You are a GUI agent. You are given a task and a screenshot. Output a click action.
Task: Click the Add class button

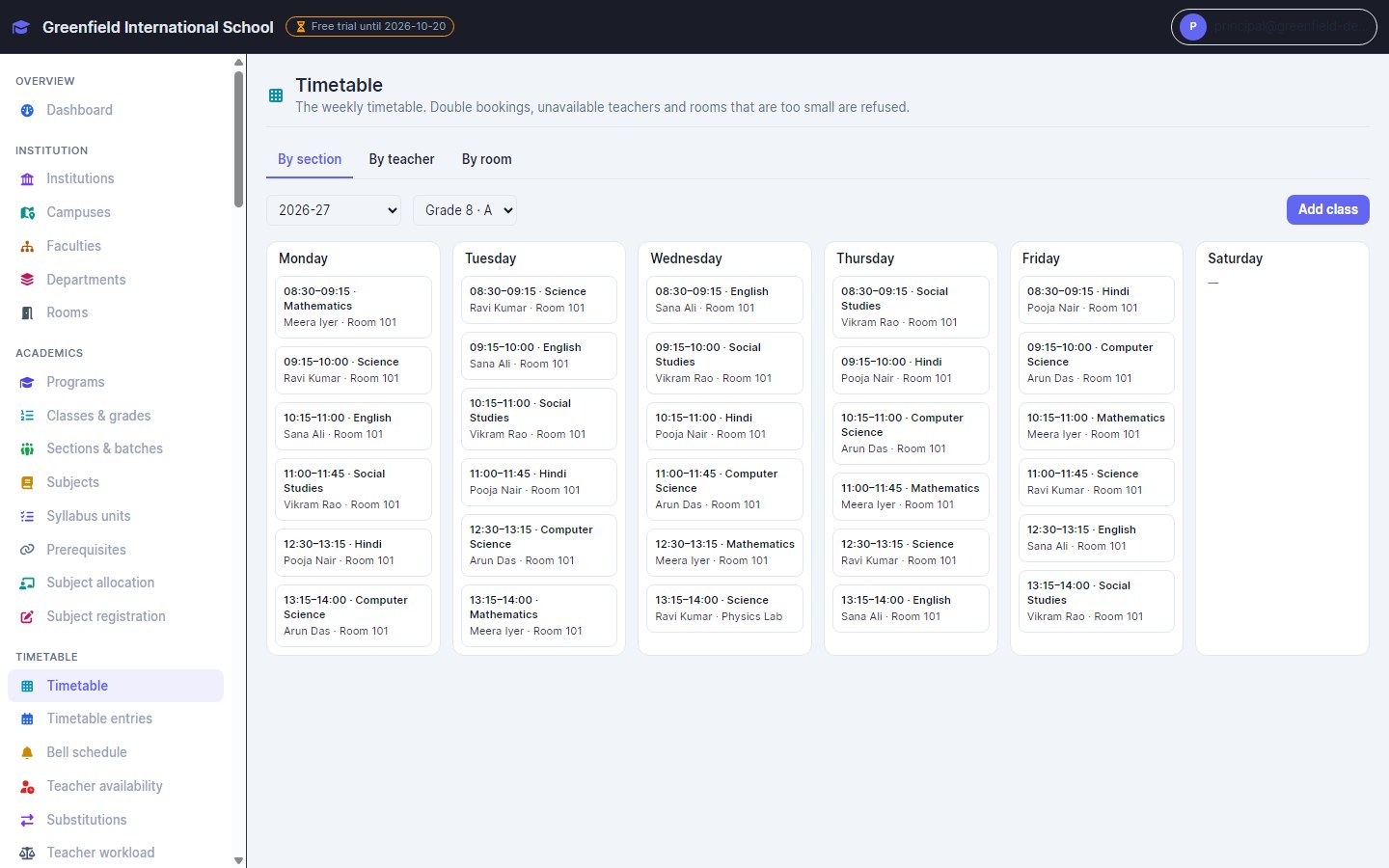pos(1328,209)
